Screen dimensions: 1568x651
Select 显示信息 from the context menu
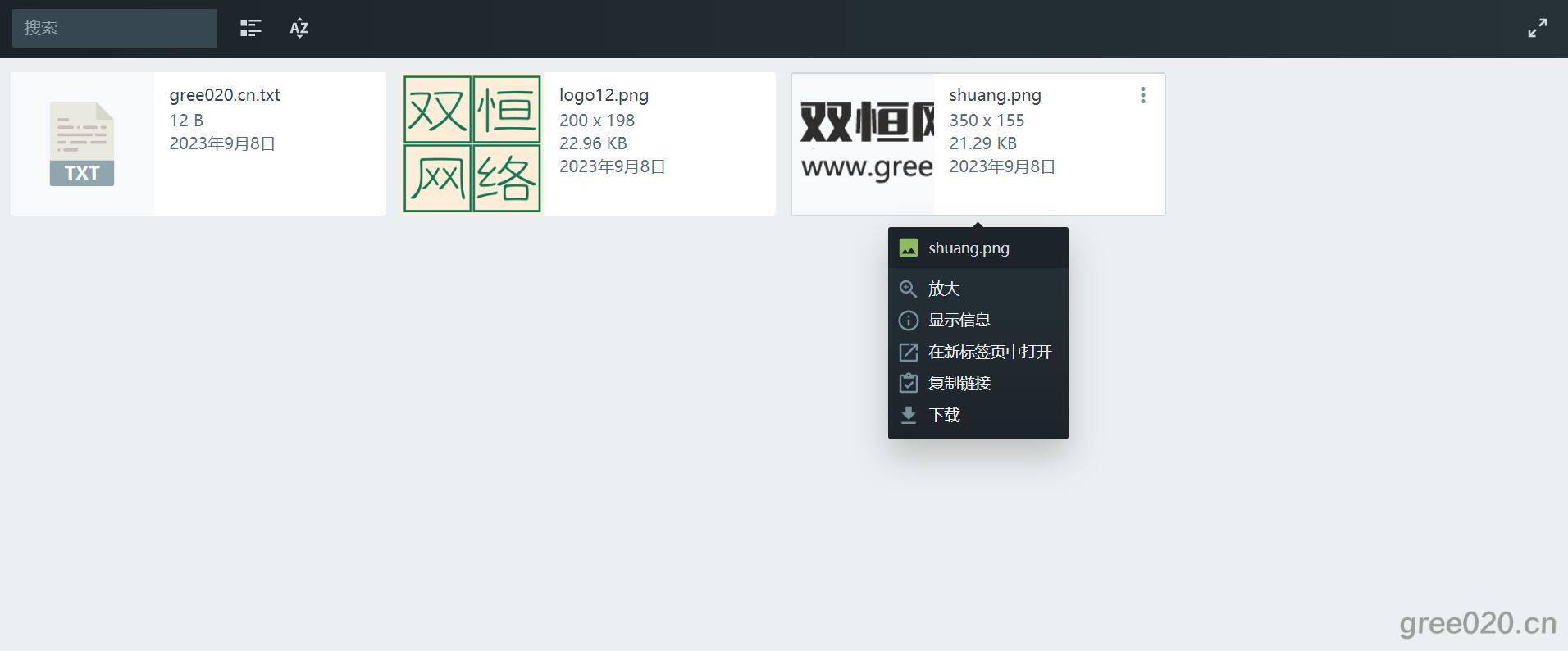click(x=959, y=320)
